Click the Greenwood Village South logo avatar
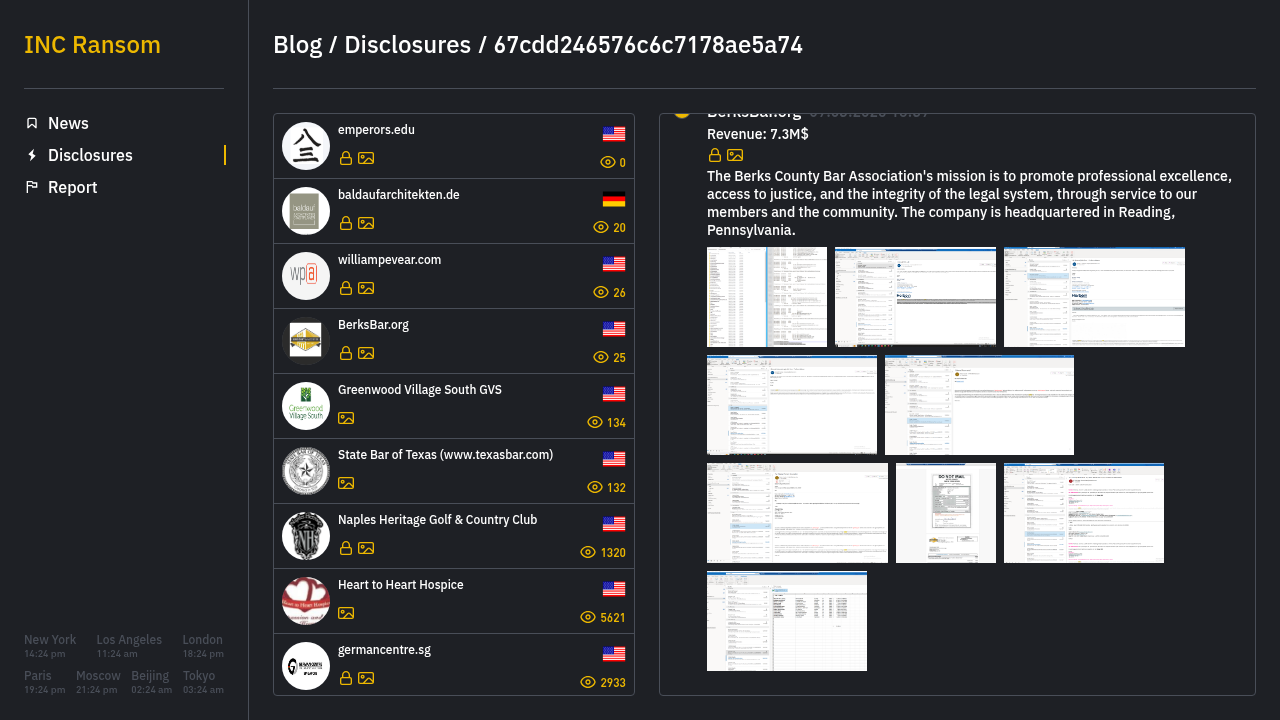 tap(306, 406)
